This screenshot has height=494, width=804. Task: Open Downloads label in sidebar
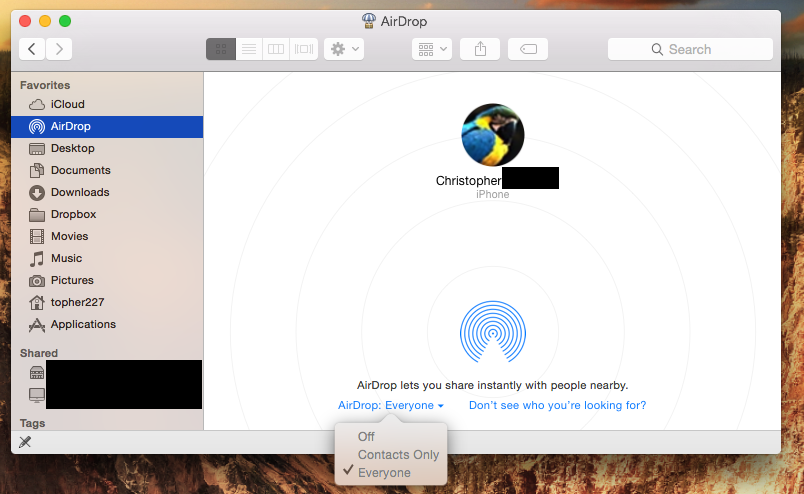pos(80,192)
